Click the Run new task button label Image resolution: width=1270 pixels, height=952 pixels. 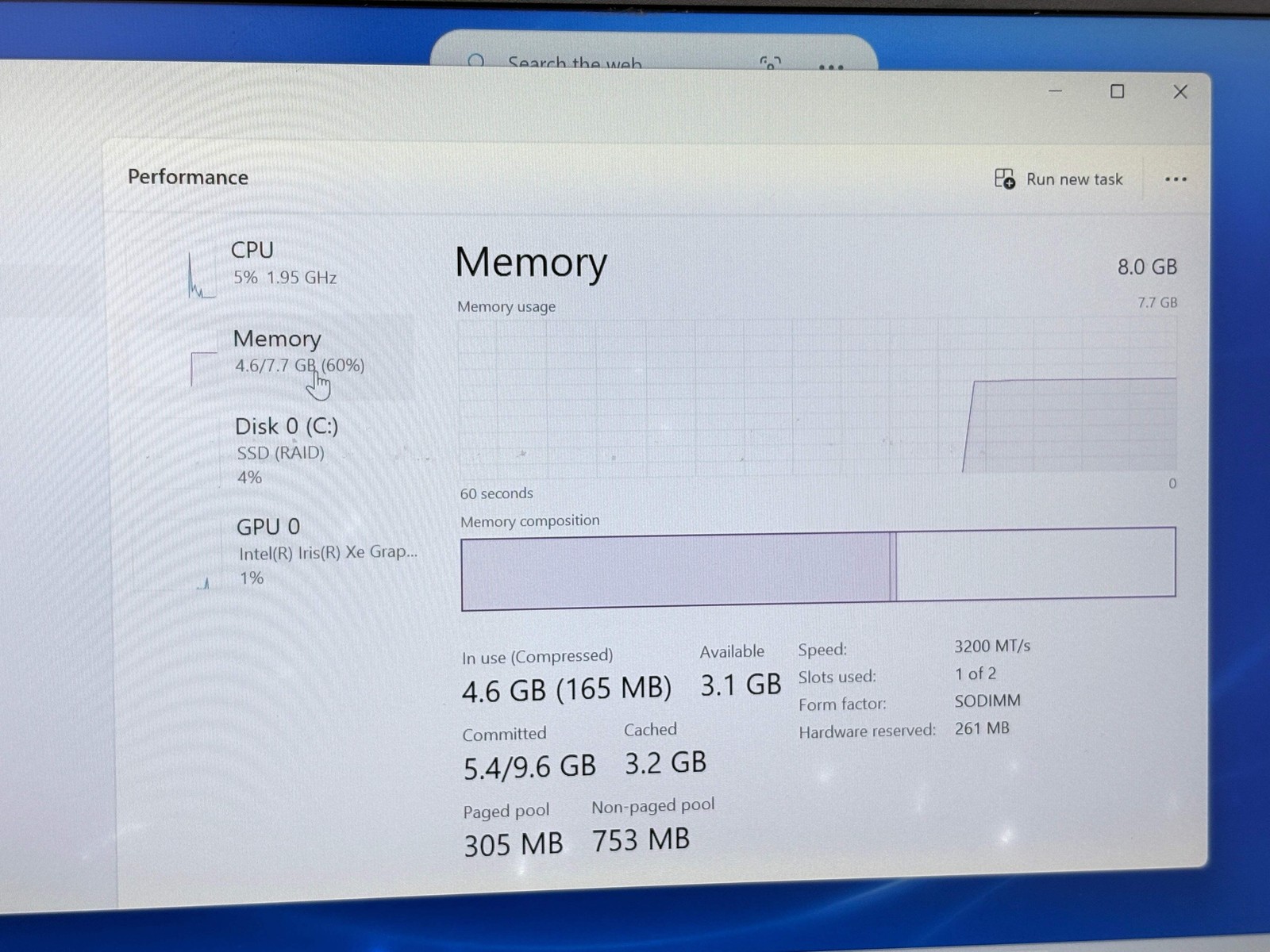pos(1075,179)
